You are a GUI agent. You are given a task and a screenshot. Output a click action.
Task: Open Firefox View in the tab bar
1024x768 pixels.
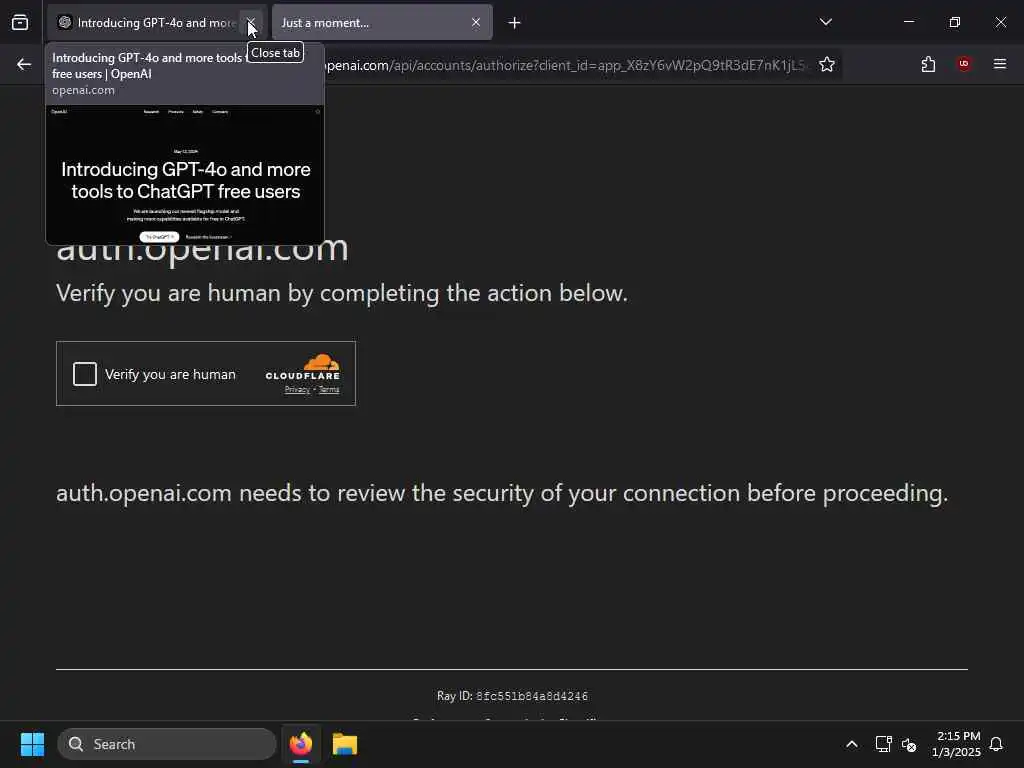pos(20,23)
